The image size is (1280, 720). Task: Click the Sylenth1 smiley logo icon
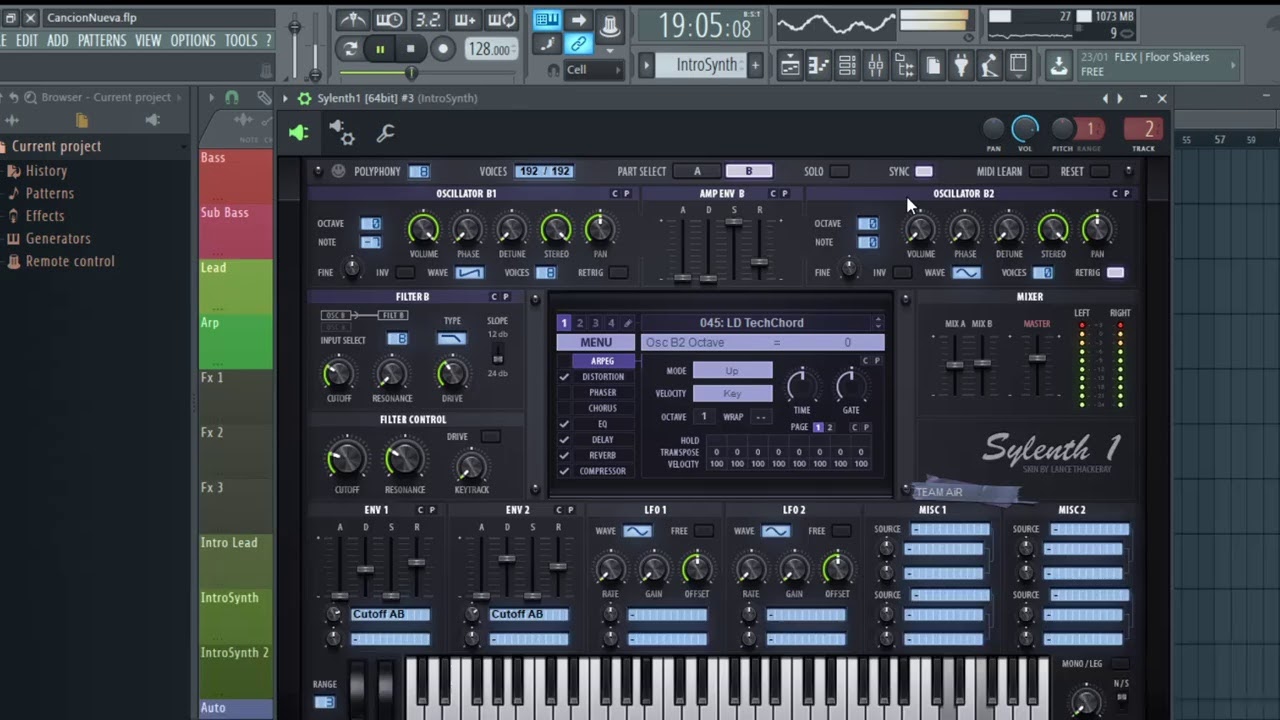pyautogui.click(x=338, y=171)
